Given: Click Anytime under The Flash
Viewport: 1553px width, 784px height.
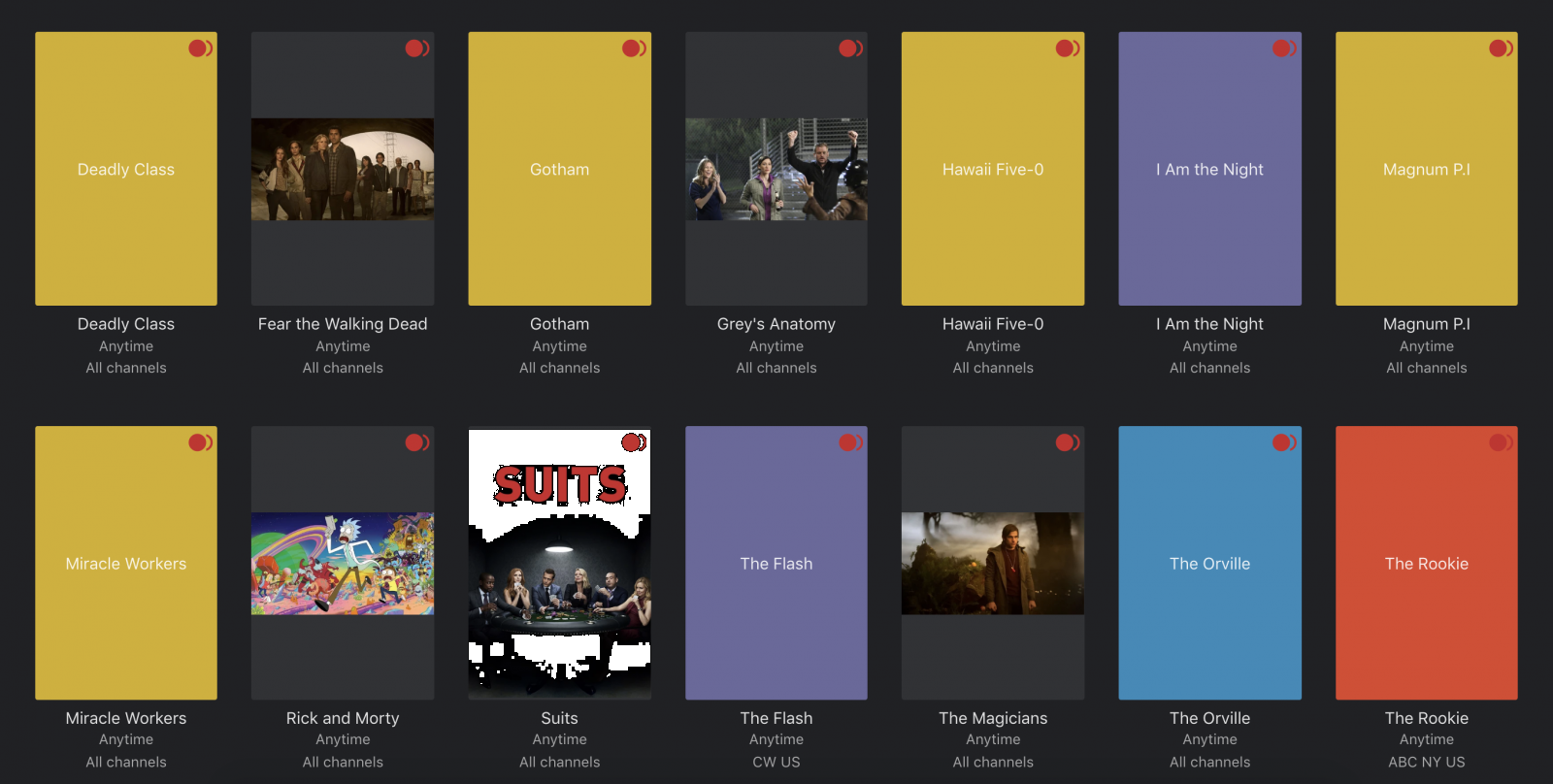Looking at the screenshot, I should [776, 739].
